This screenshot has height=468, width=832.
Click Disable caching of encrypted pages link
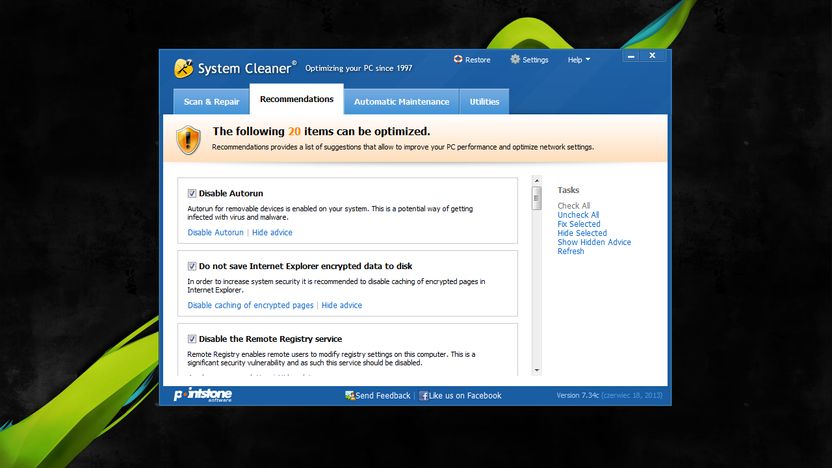click(250, 305)
